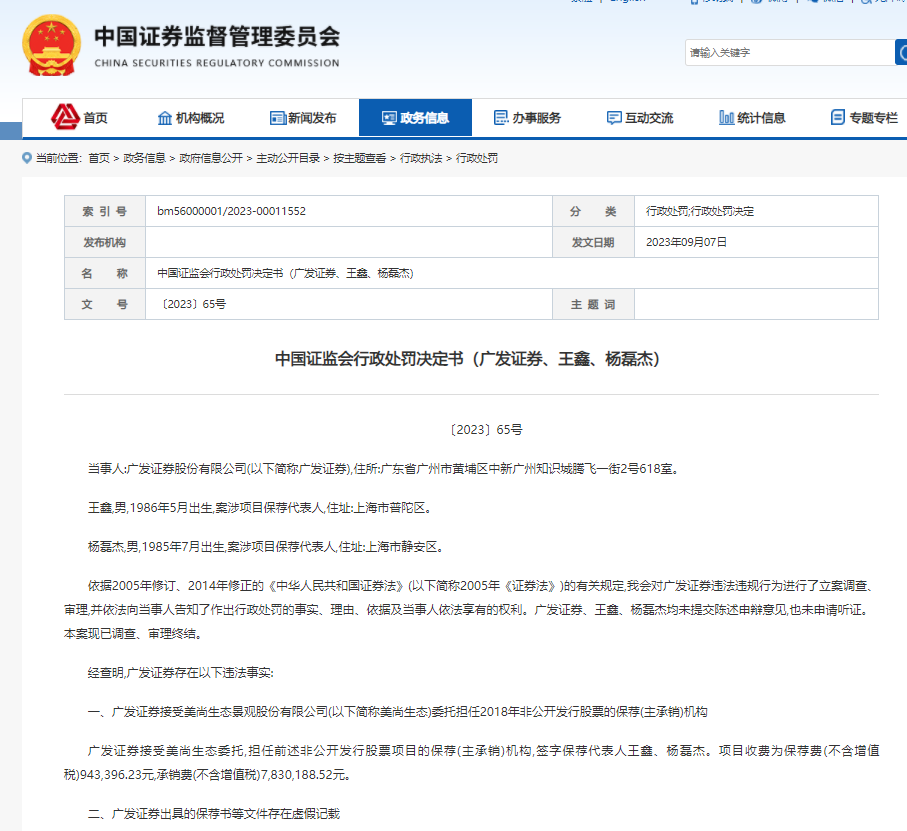907x831 pixels.
Task: Click the 主题词 table label
Action: 593,304
